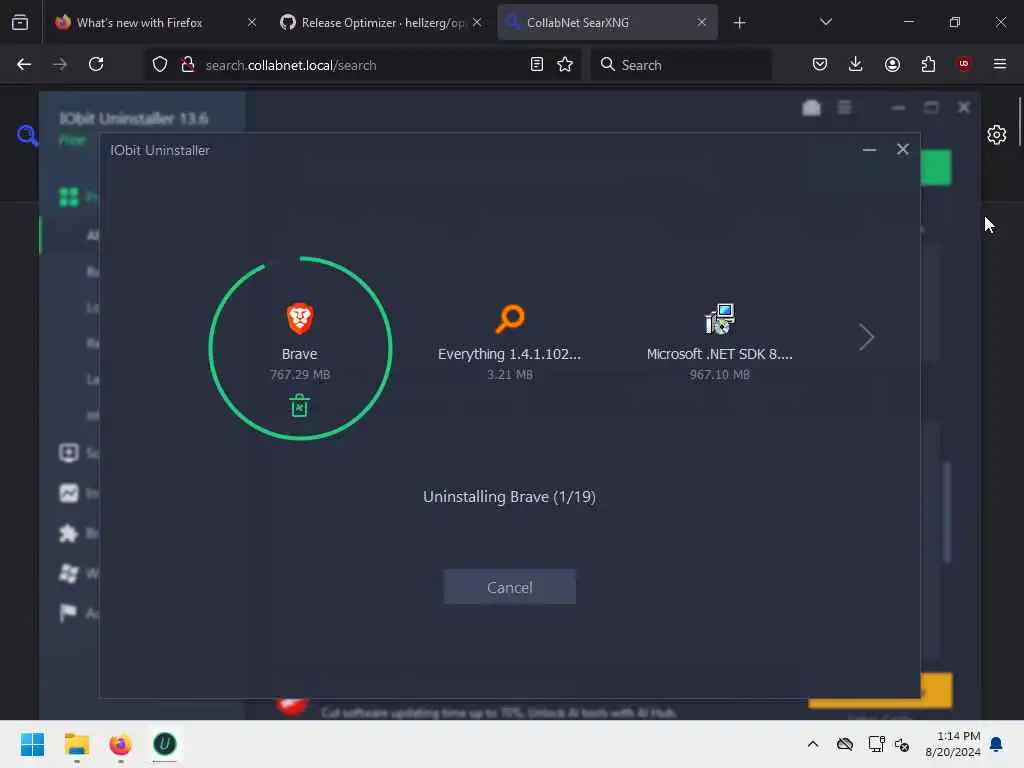Open Firefox application hamburger menu
1024x768 pixels.
point(1000,64)
